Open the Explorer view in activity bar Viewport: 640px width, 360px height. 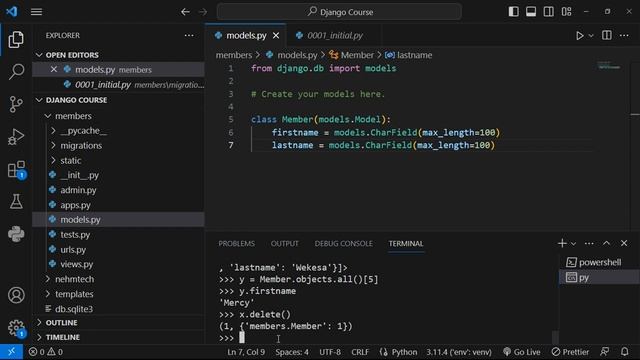click(16, 40)
